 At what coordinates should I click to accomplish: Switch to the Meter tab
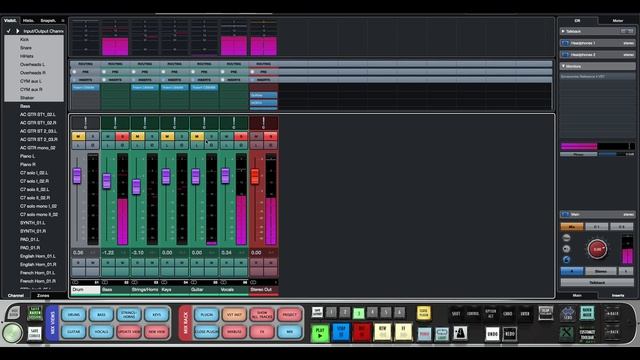[618, 20]
